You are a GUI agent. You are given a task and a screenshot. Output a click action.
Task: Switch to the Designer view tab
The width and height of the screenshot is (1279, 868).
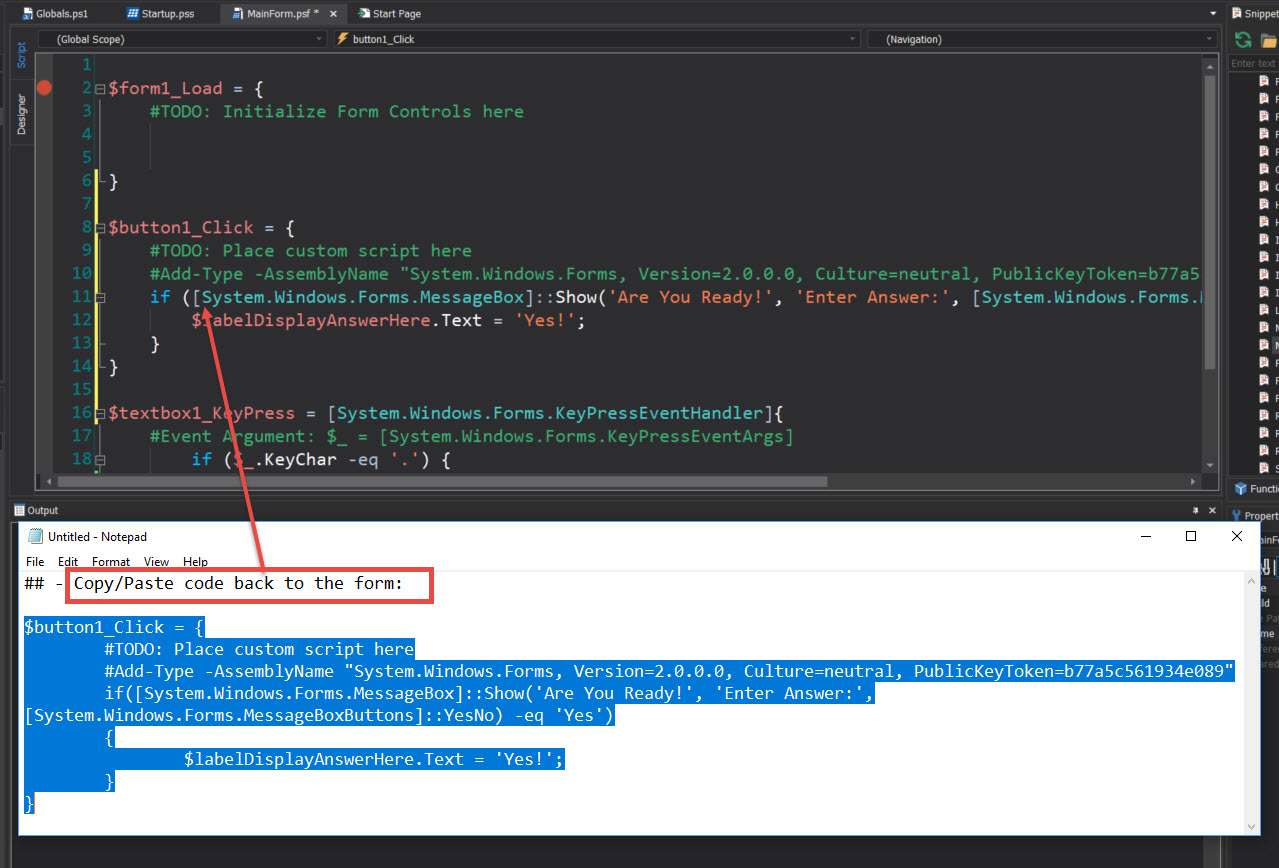21,114
